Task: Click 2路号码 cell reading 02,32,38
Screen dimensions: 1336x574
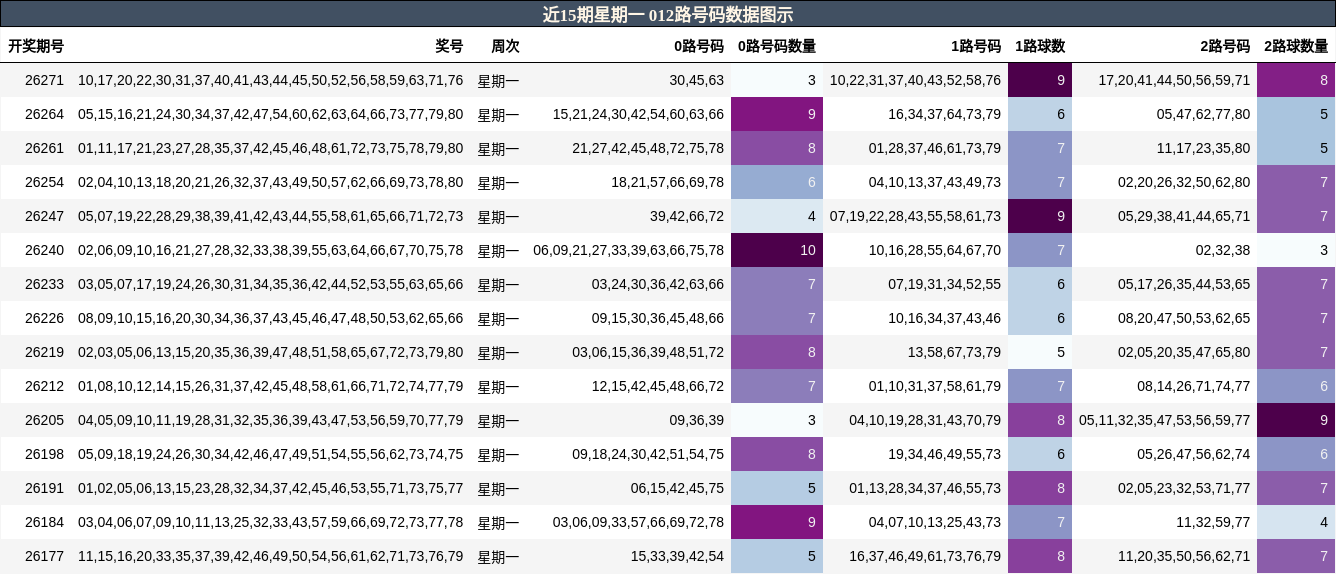Action: pyautogui.click(x=1222, y=250)
